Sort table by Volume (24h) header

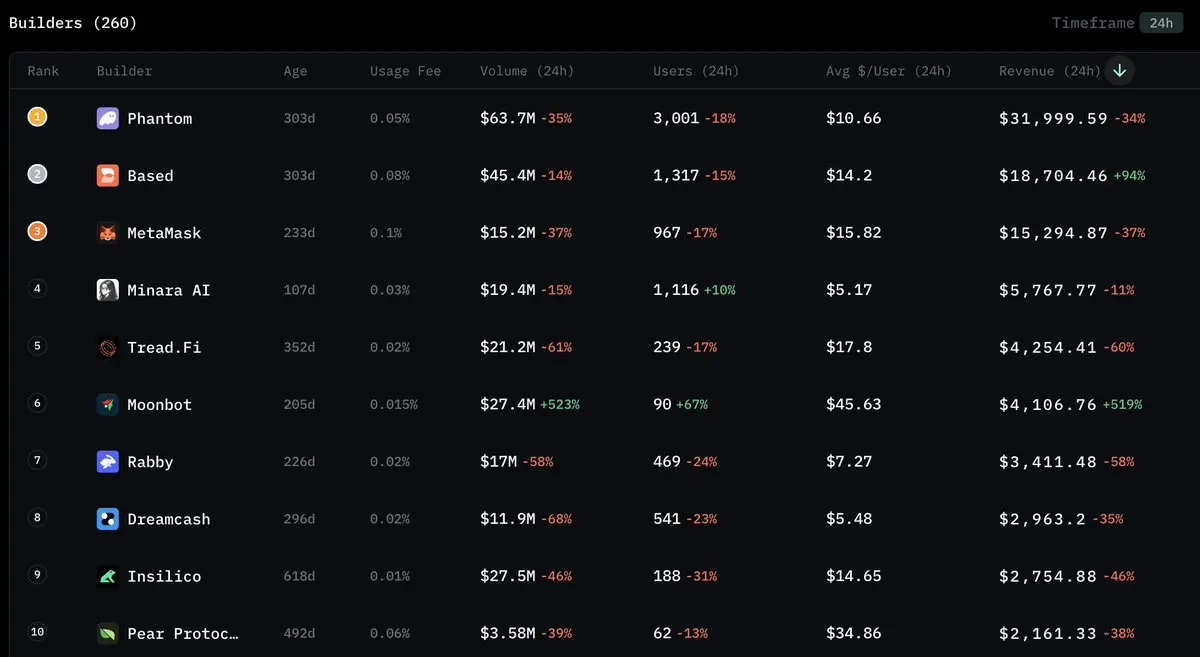coord(527,71)
